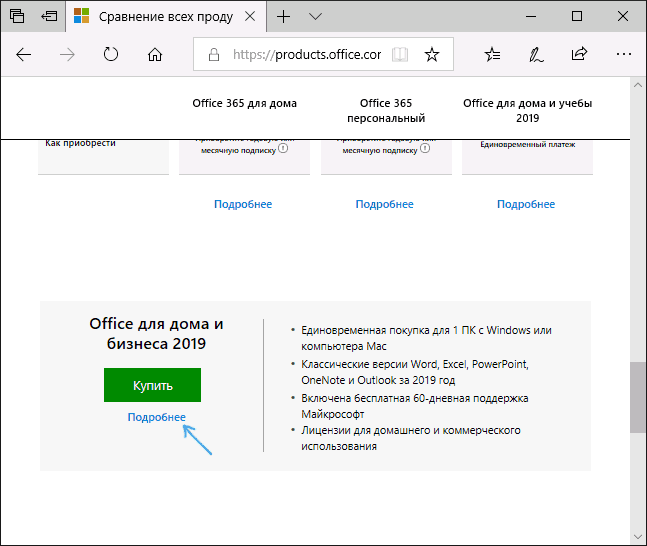Viewport: 647px width, 546px height.
Task: Go back with the back arrow
Action: (x=23, y=54)
